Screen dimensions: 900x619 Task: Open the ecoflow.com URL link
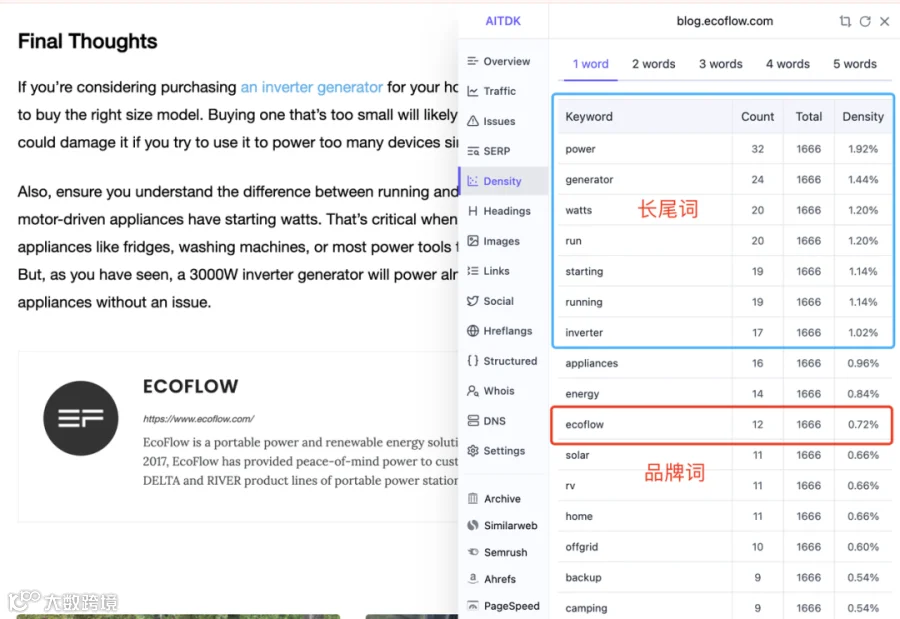pos(199,419)
